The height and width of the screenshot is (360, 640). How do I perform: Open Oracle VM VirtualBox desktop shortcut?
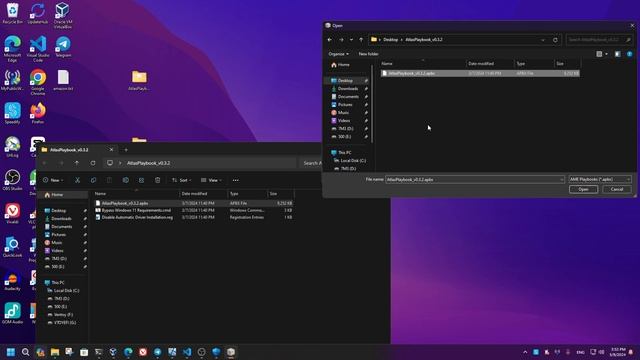(x=63, y=16)
